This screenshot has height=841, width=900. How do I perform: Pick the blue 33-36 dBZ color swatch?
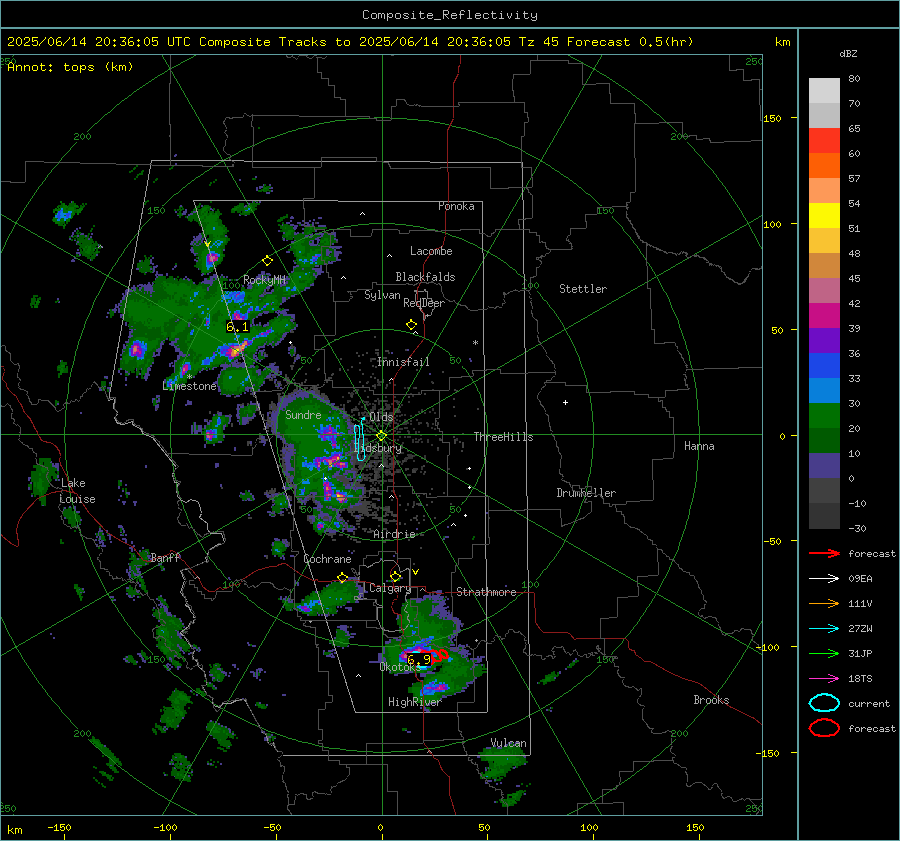click(824, 366)
